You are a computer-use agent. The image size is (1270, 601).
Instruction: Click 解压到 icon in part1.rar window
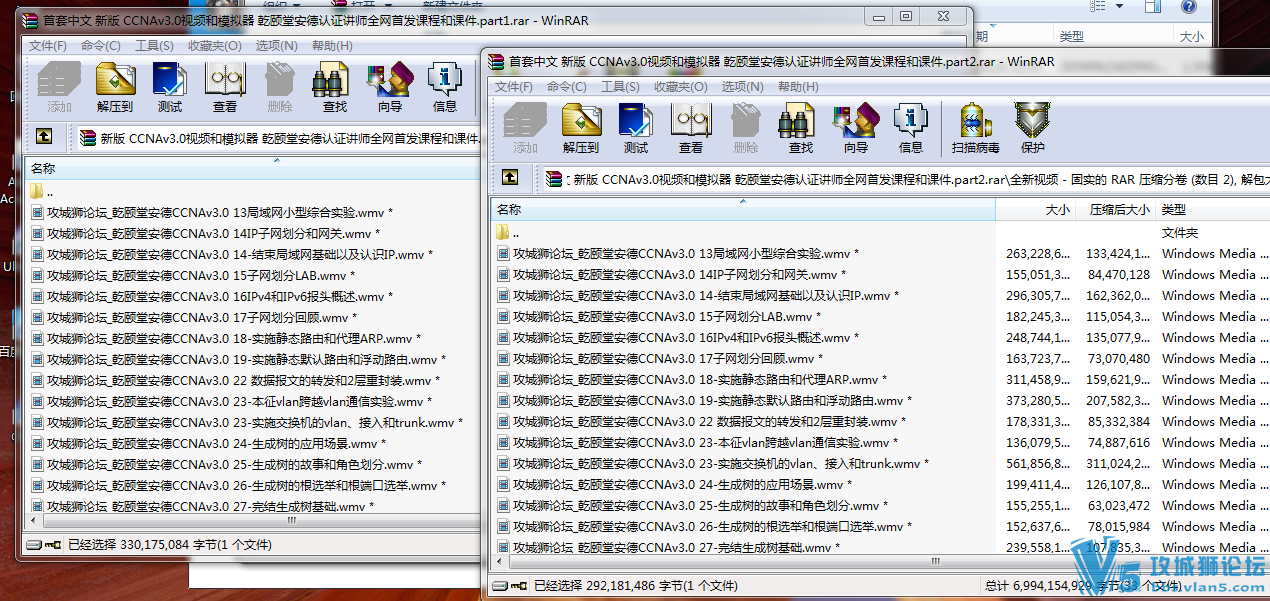[x=115, y=87]
